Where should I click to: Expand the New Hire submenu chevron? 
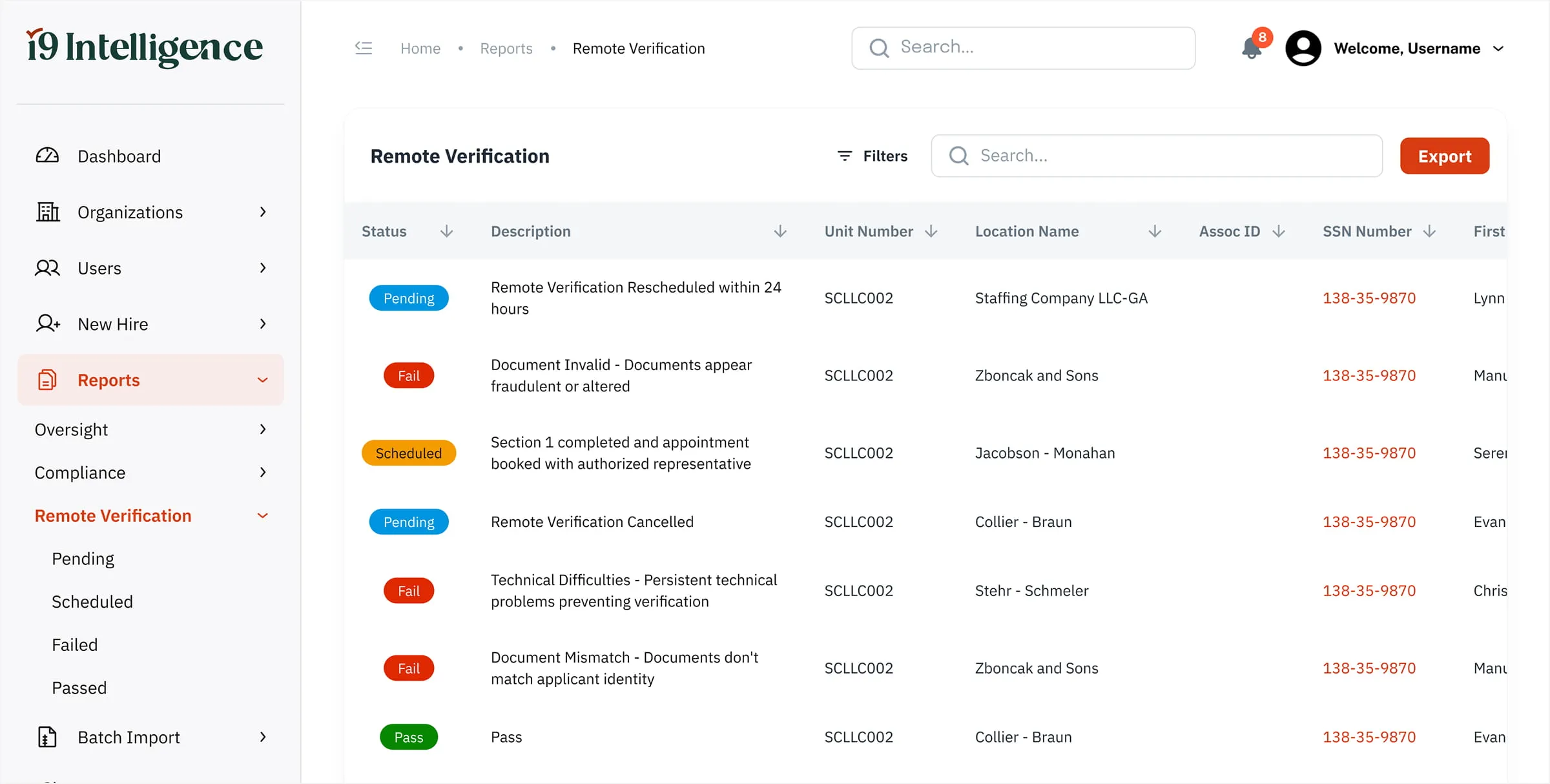pos(262,324)
